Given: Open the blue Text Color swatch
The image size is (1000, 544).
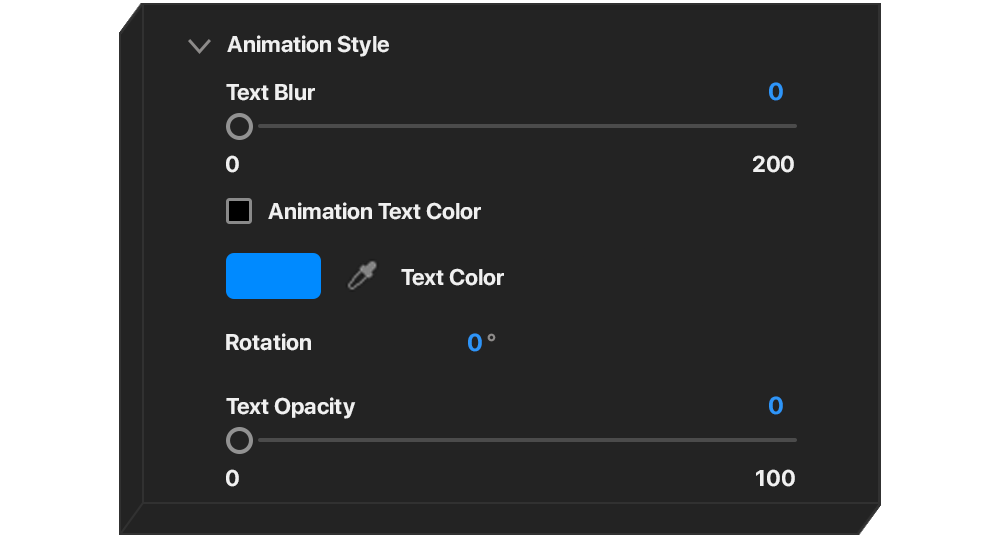Looking at the screenshot, I should pyautogui.click(x=273, y=276).
